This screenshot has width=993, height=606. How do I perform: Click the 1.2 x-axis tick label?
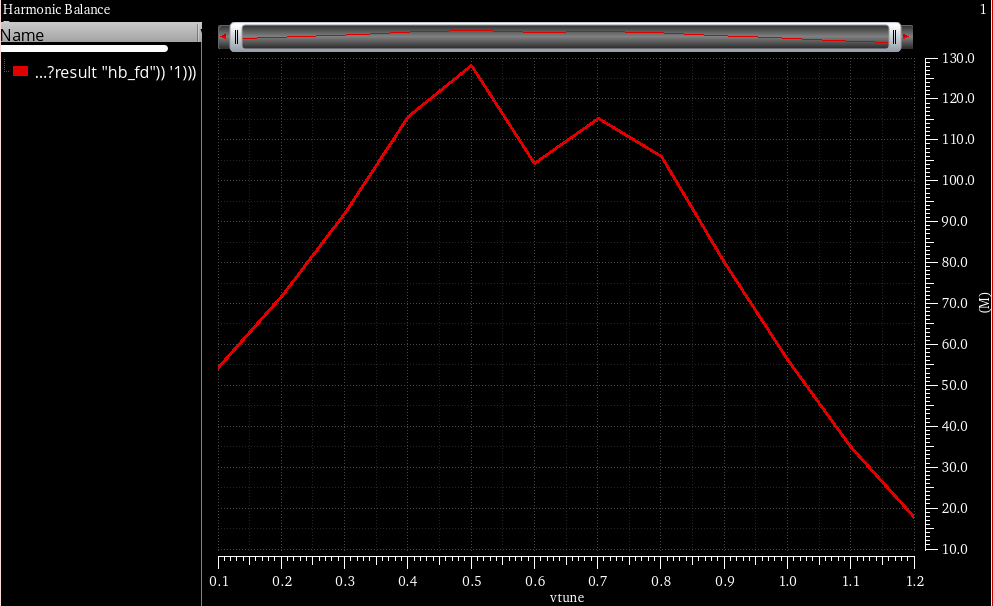[914, 581]
